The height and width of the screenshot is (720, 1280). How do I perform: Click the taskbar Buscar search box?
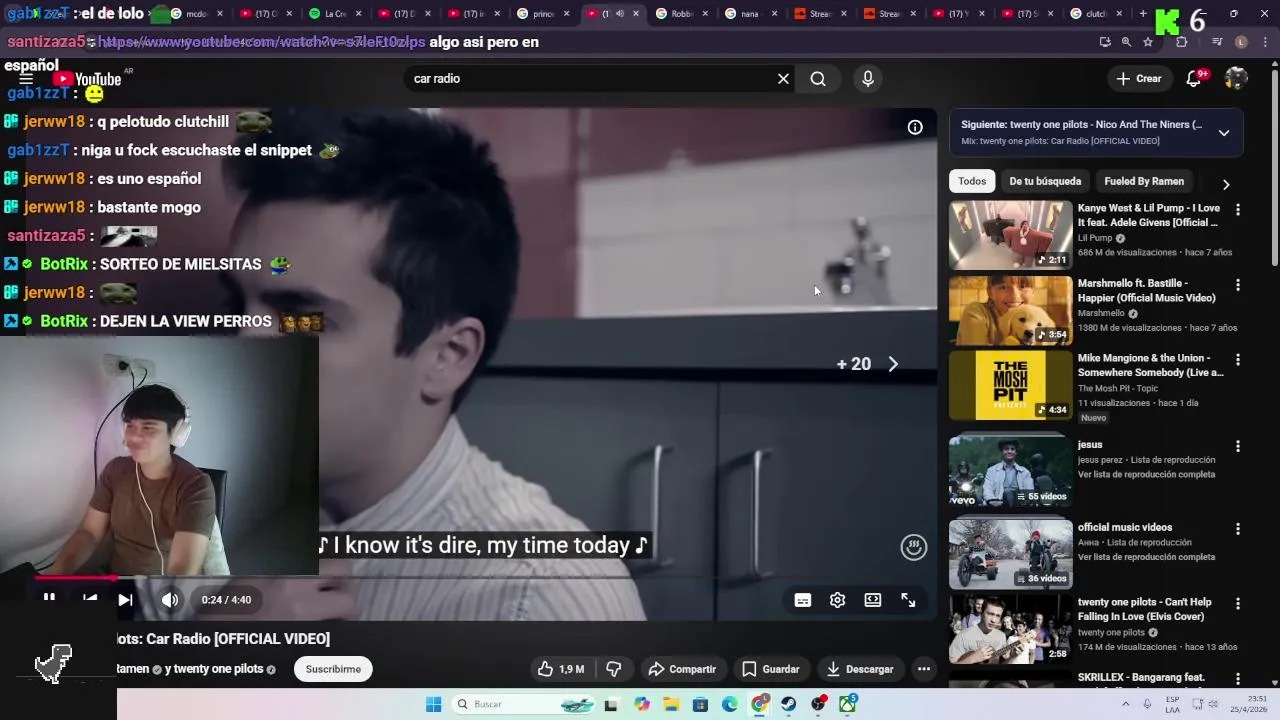tap(525, 705)
